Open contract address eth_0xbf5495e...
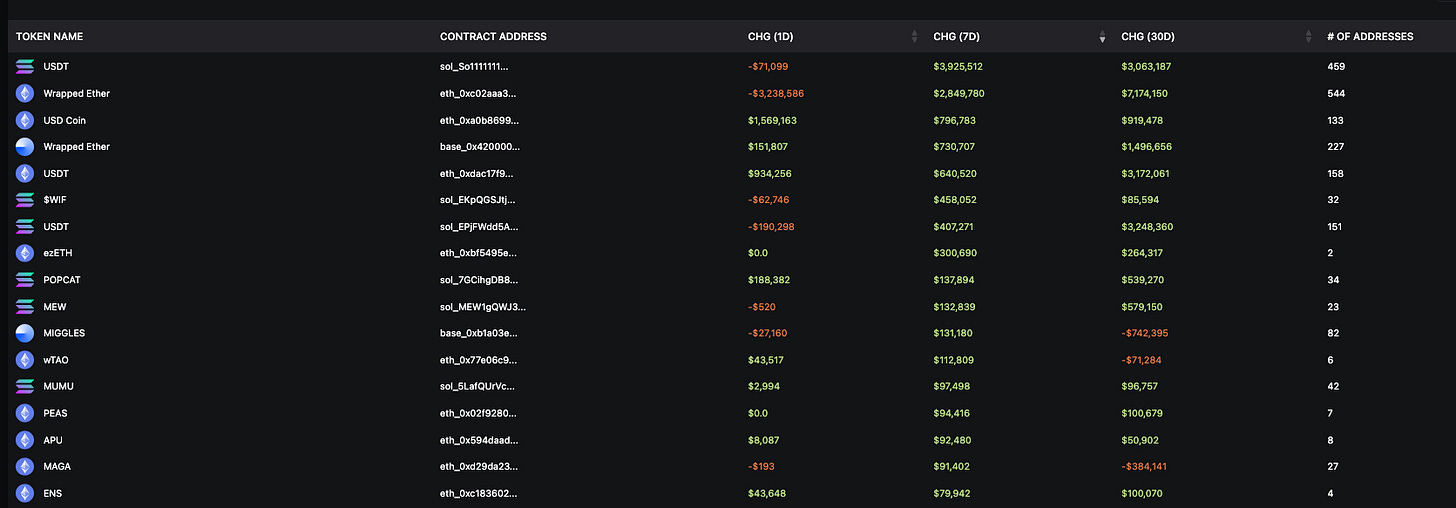Screen dimensions: 1456x508 tap(478, 253)
